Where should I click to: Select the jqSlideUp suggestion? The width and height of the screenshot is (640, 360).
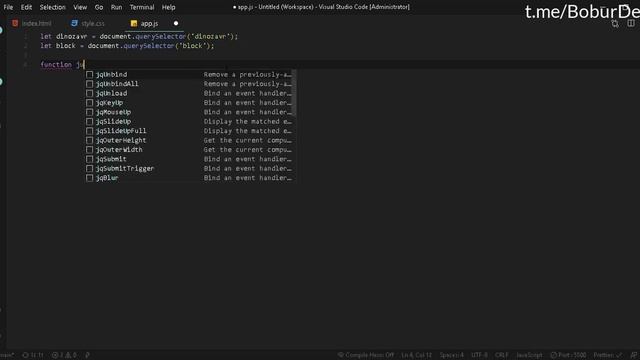(190, 122)
